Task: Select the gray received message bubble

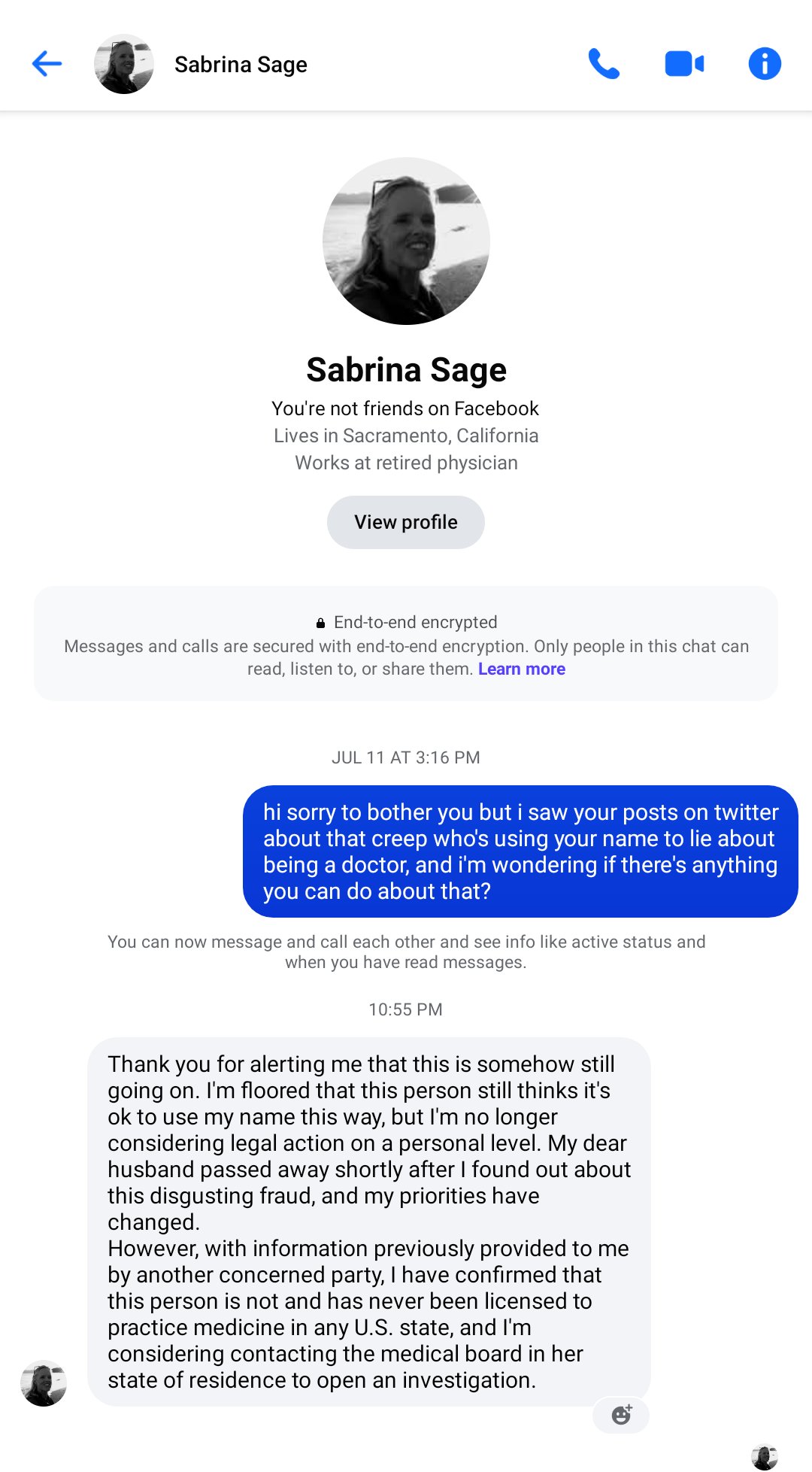Action: click(369, 1222)
